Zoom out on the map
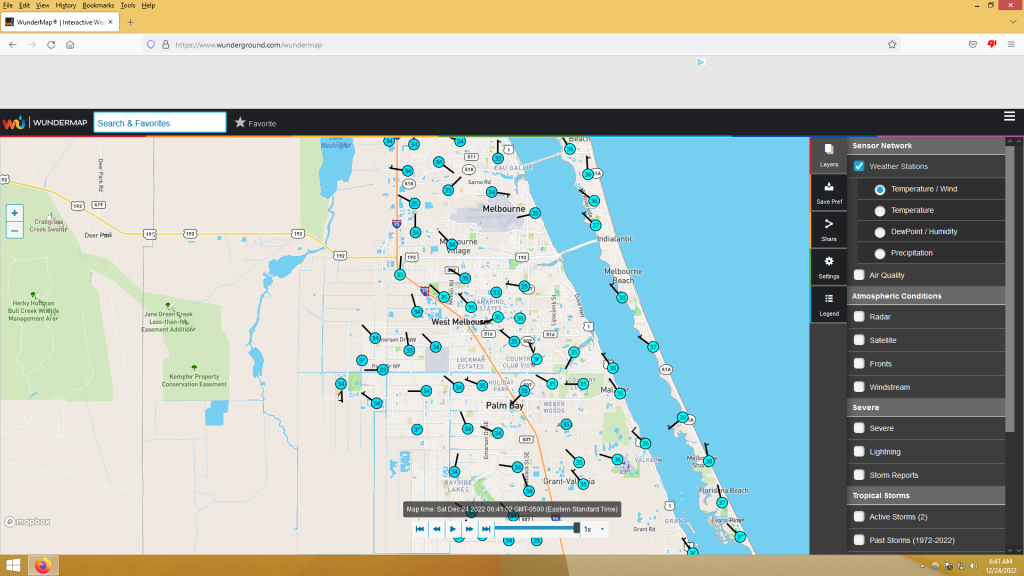Image resolution: width=1024 pixels, height=576 pixels. point(14,231)
